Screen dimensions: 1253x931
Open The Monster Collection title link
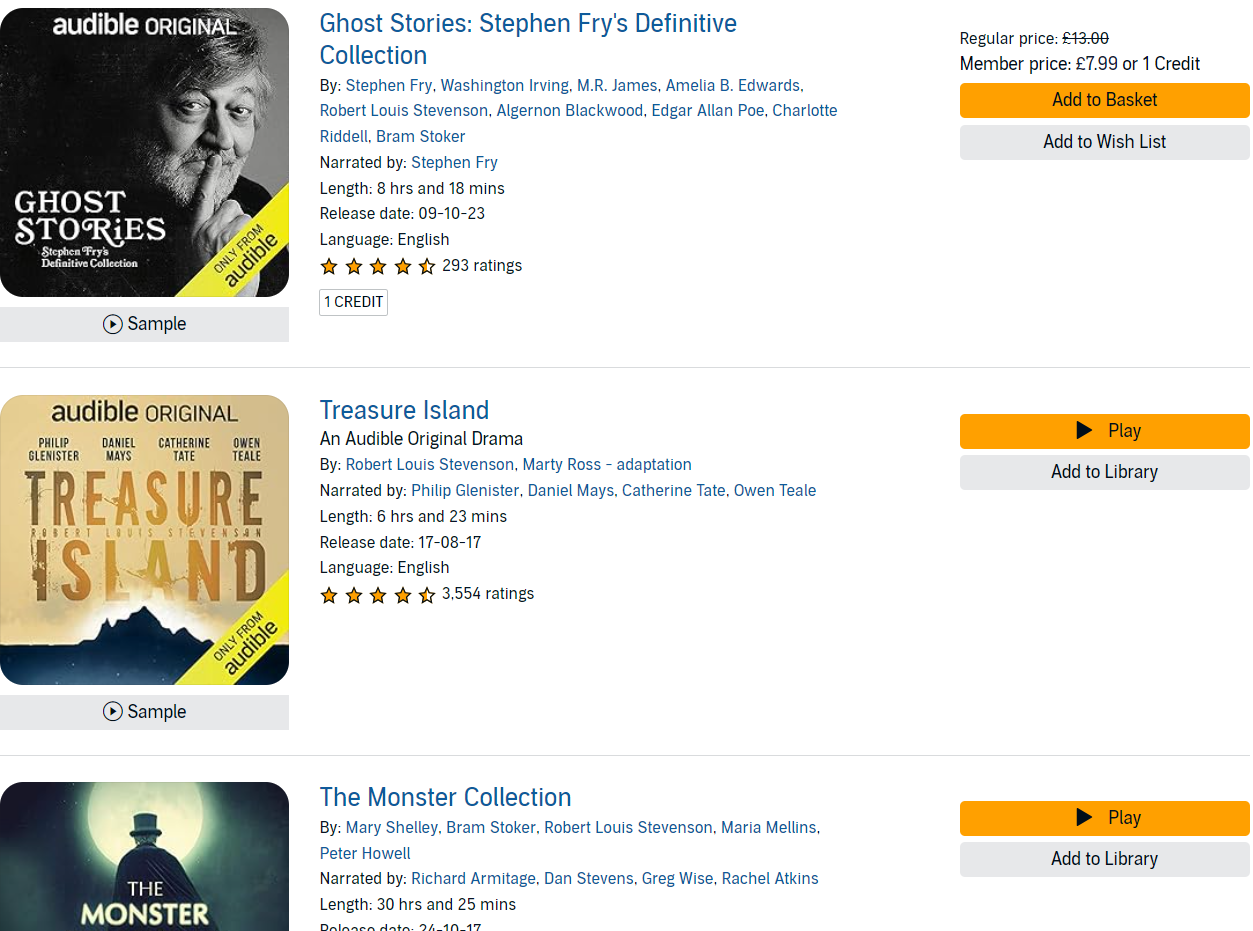coord(445,797)
